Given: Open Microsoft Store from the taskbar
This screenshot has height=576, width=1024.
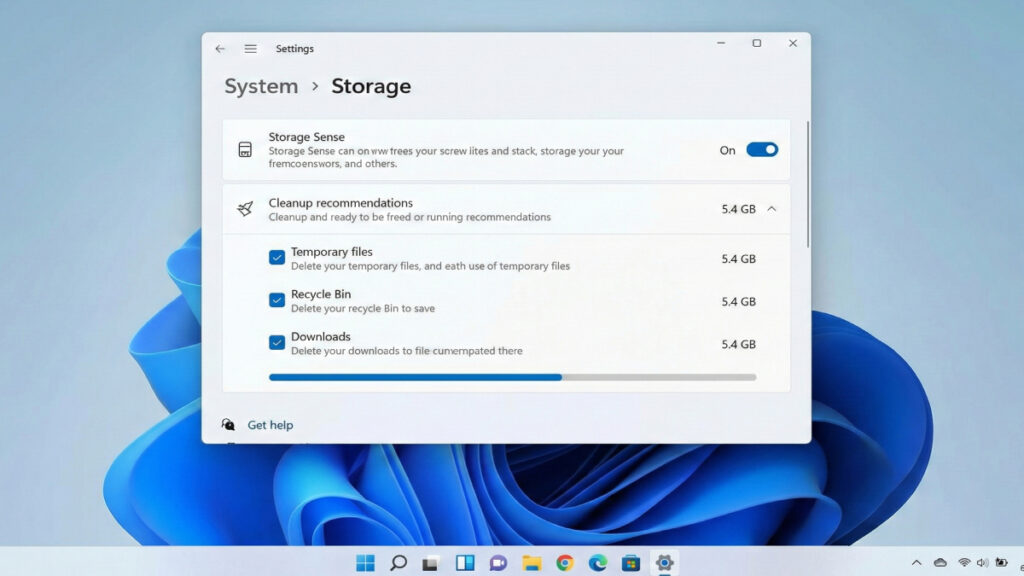Looking at the screenshot, I should tap(631, 563).
